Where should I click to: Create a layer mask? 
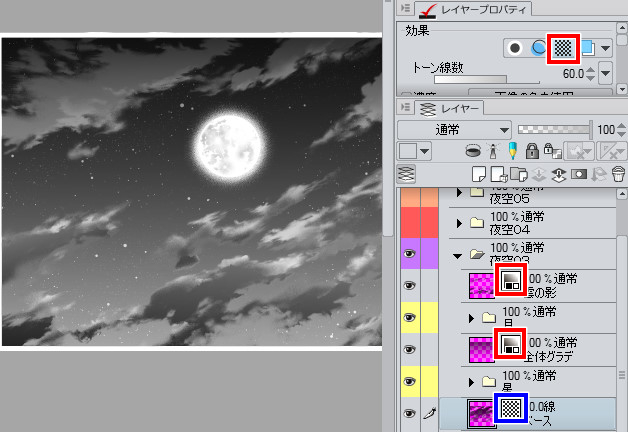click(579, 175)
